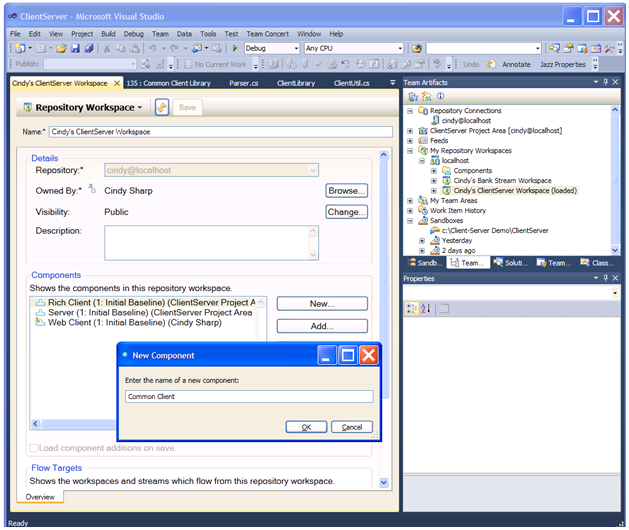Click the Copy icon in toolbar
The image size is (629, 530).
[120, 49]
